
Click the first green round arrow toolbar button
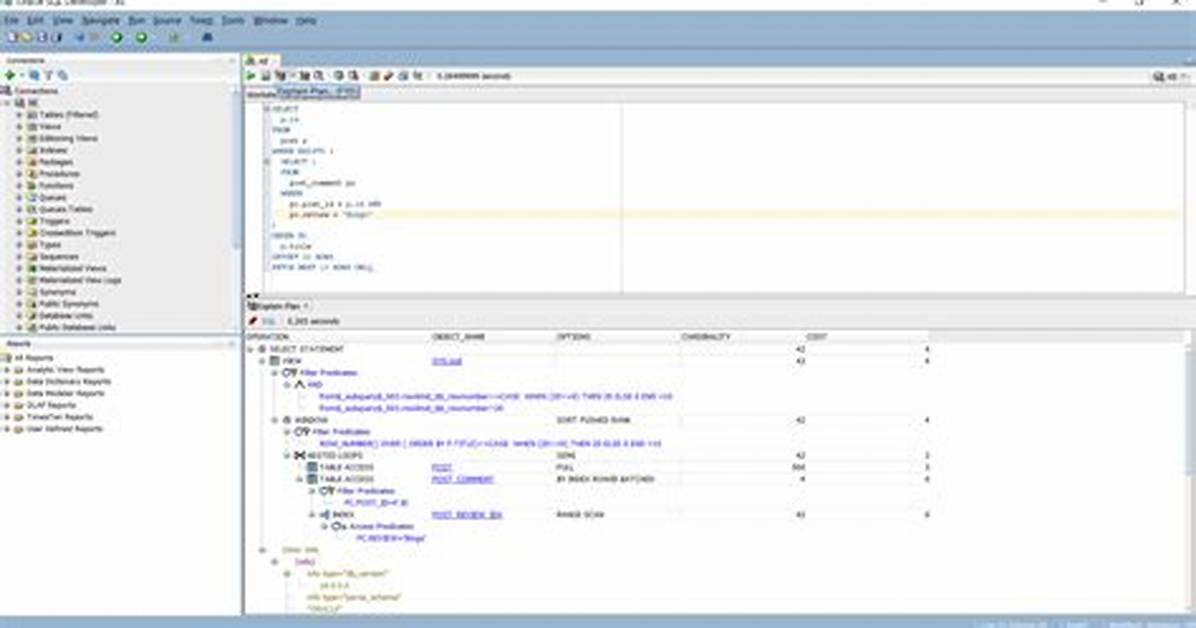coord(117,37)
